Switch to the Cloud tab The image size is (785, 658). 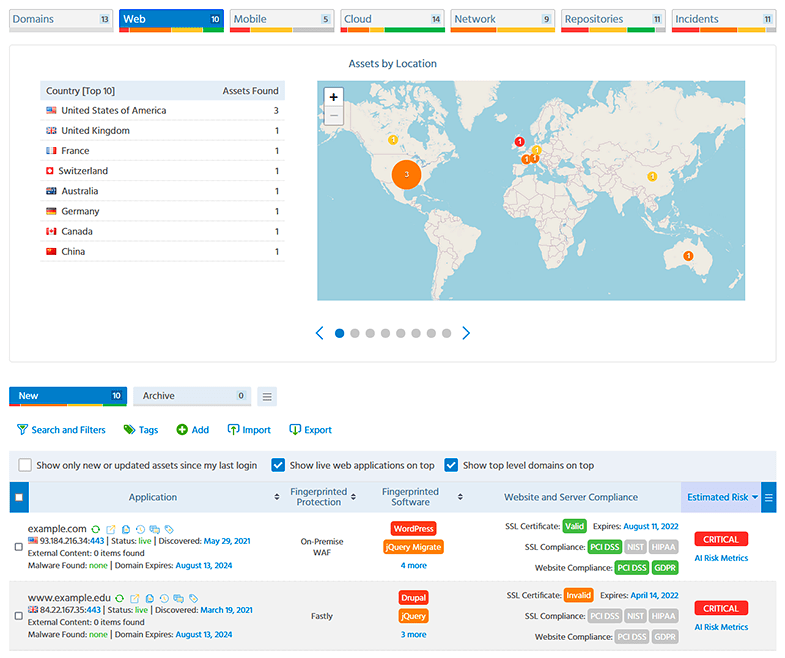point(391,19)
